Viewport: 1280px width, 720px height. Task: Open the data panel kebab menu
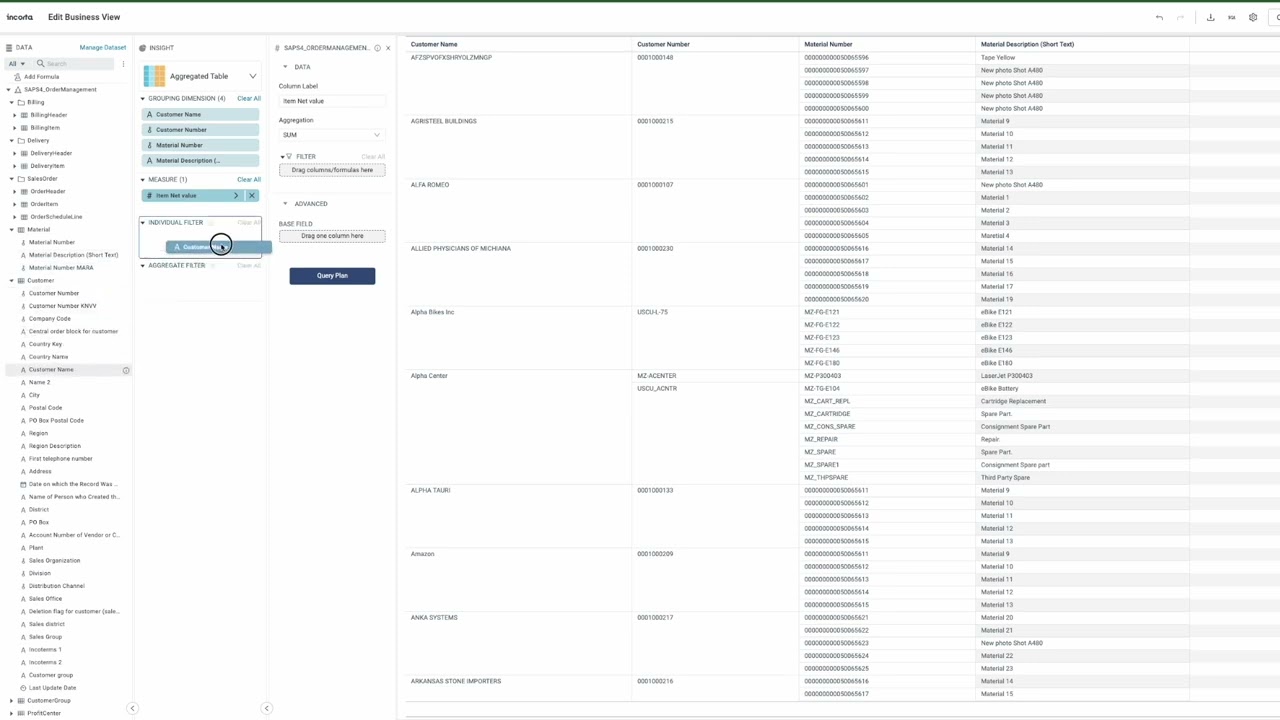pyautogui.click(x=123, y=64)
